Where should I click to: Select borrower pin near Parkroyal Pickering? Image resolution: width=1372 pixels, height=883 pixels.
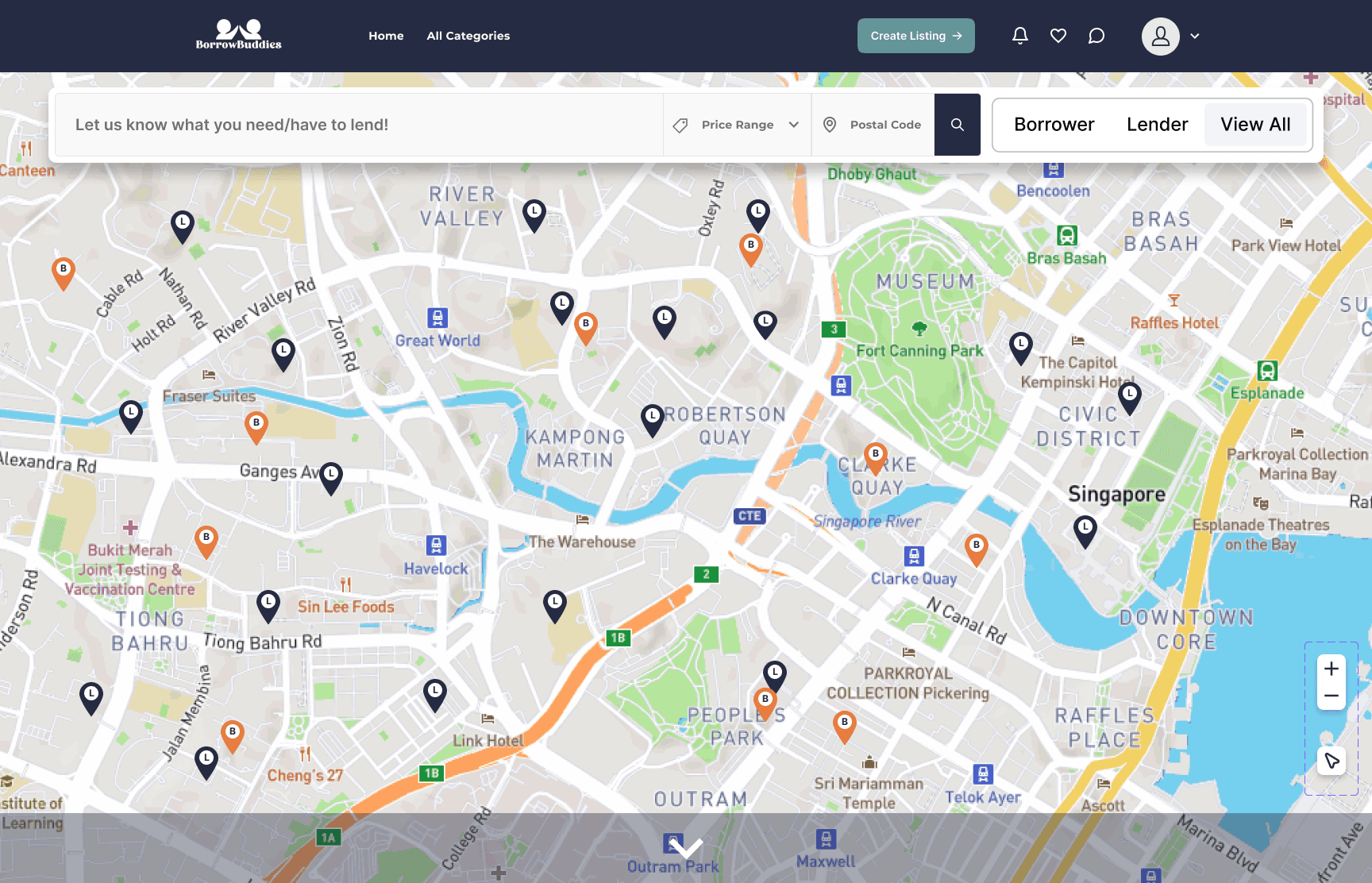(845, 727)
